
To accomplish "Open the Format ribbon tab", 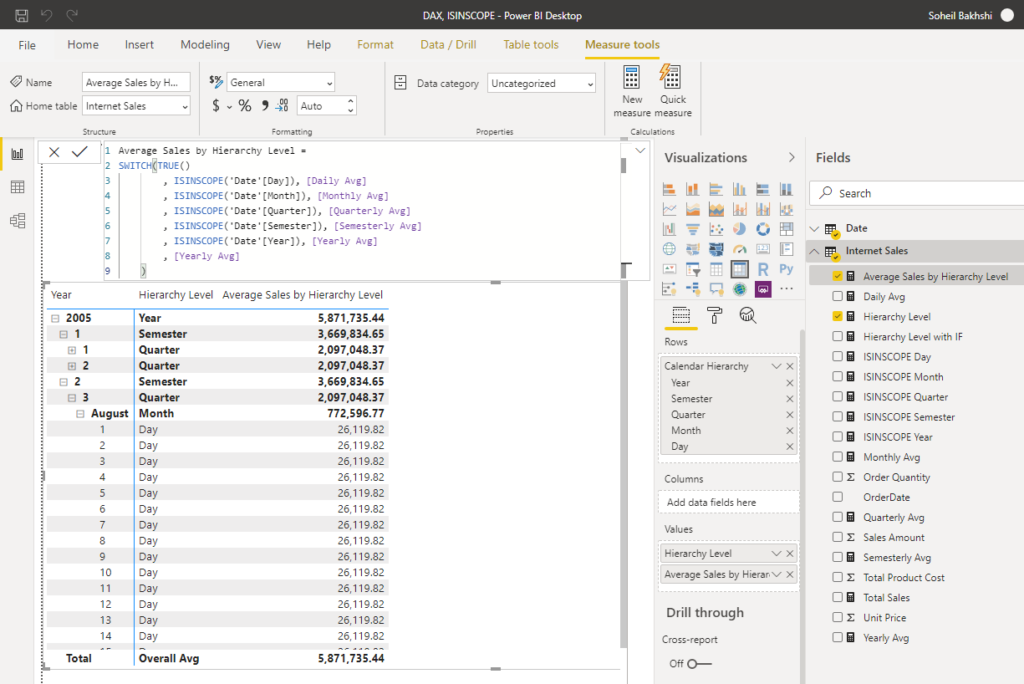I will [x=376, y=44].
